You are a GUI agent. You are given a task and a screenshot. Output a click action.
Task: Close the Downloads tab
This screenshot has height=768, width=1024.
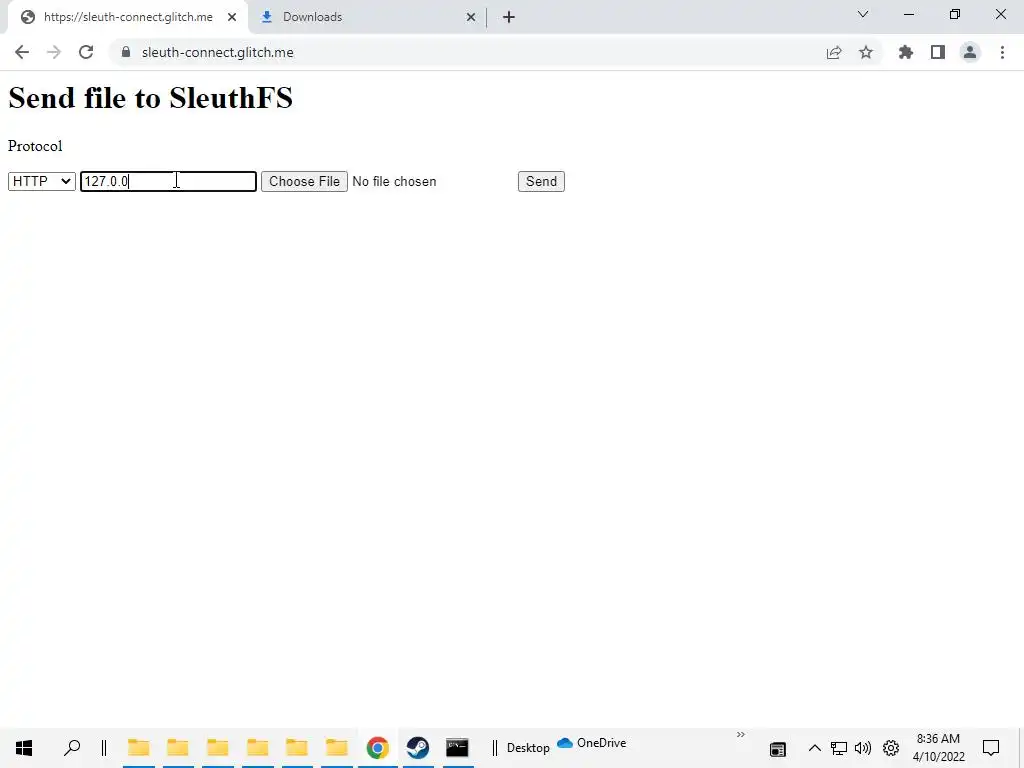[471, 17]
